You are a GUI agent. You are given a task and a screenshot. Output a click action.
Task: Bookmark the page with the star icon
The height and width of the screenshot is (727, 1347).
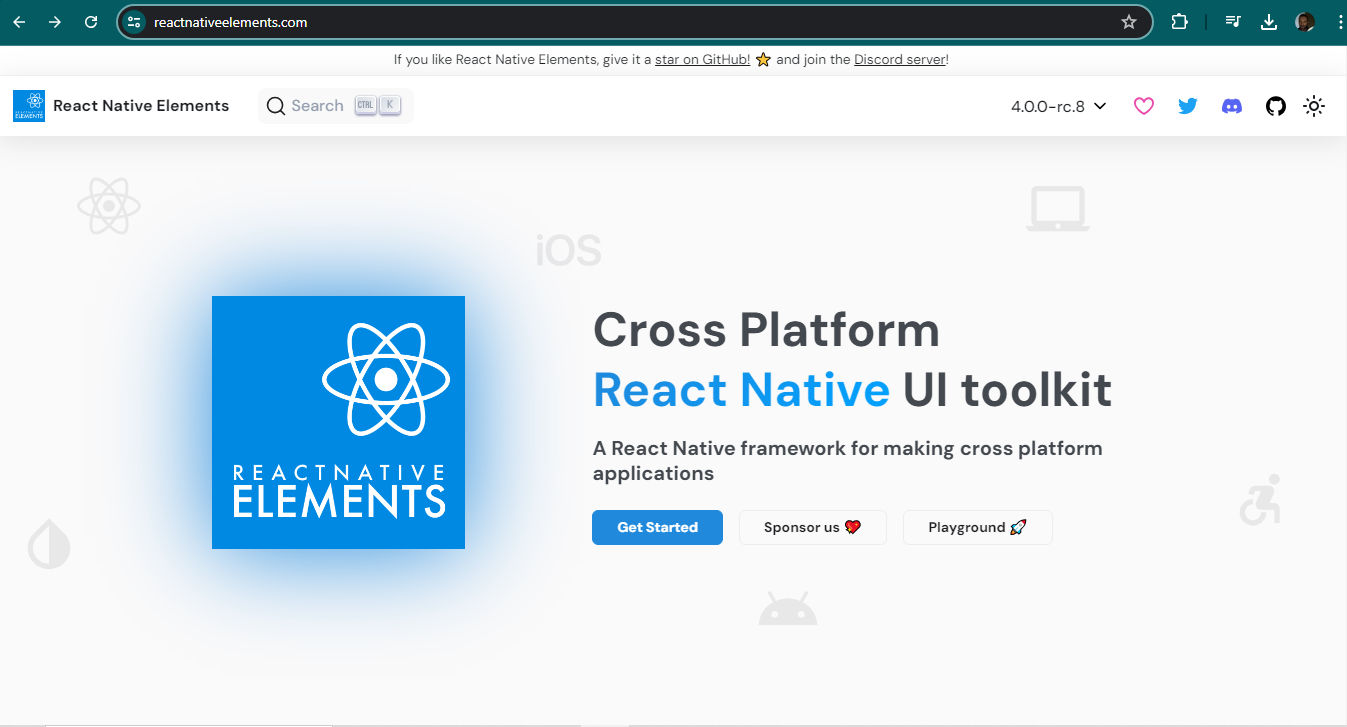(1129, 21)
